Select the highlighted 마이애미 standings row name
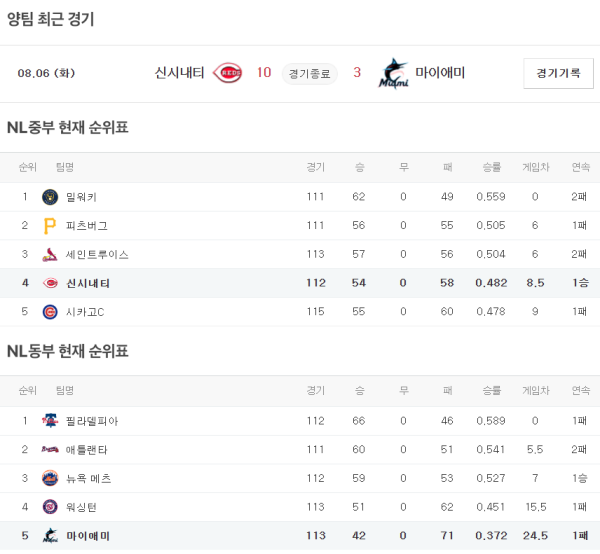 click(x=87, y=536)
